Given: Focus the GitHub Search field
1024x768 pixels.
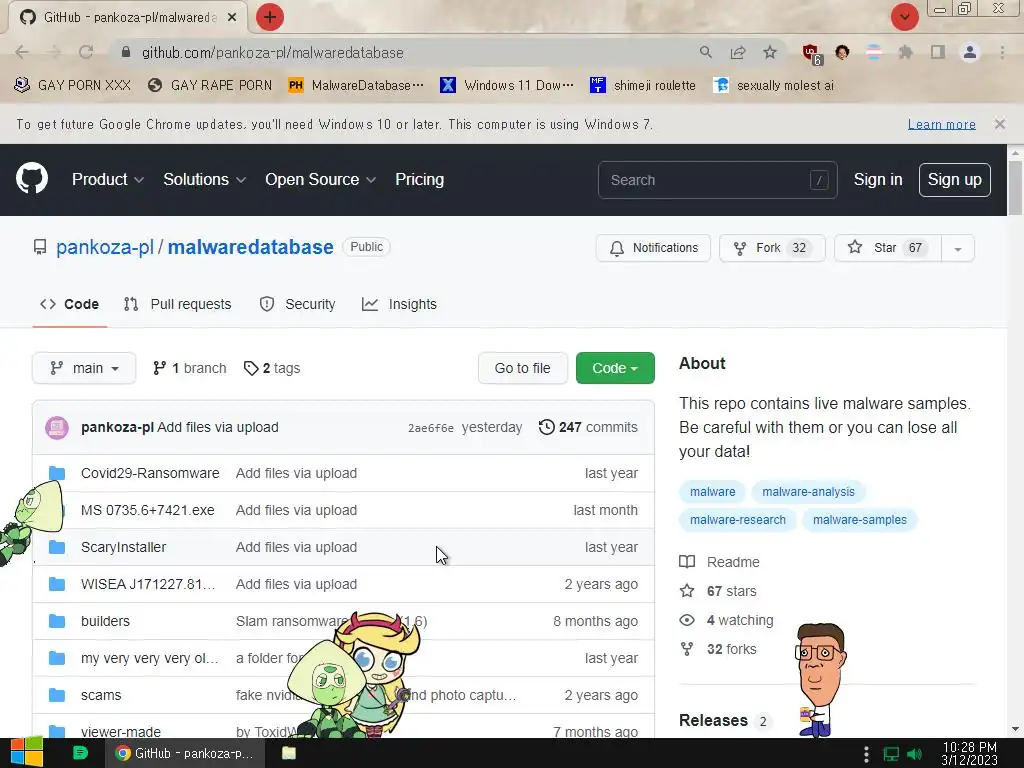Looking at the screenshot, I should coord(717,180).
